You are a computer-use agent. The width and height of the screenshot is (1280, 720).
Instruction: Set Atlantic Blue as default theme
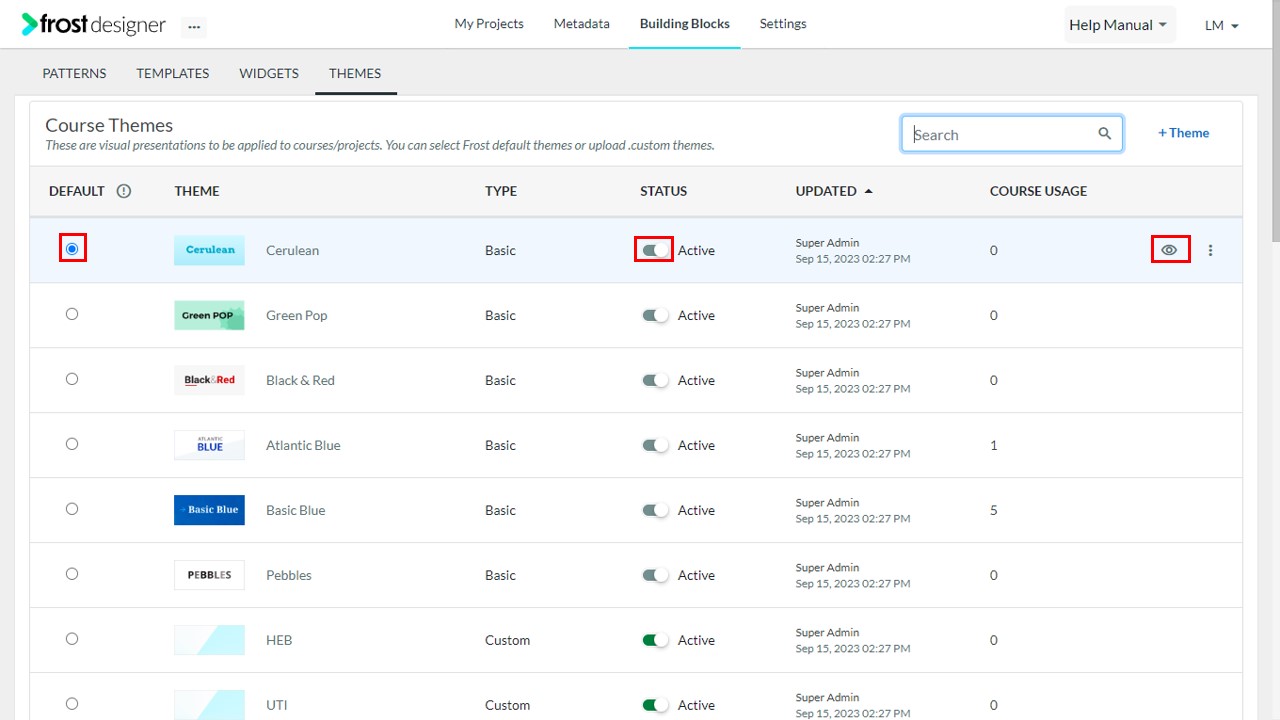pos(72,444)
